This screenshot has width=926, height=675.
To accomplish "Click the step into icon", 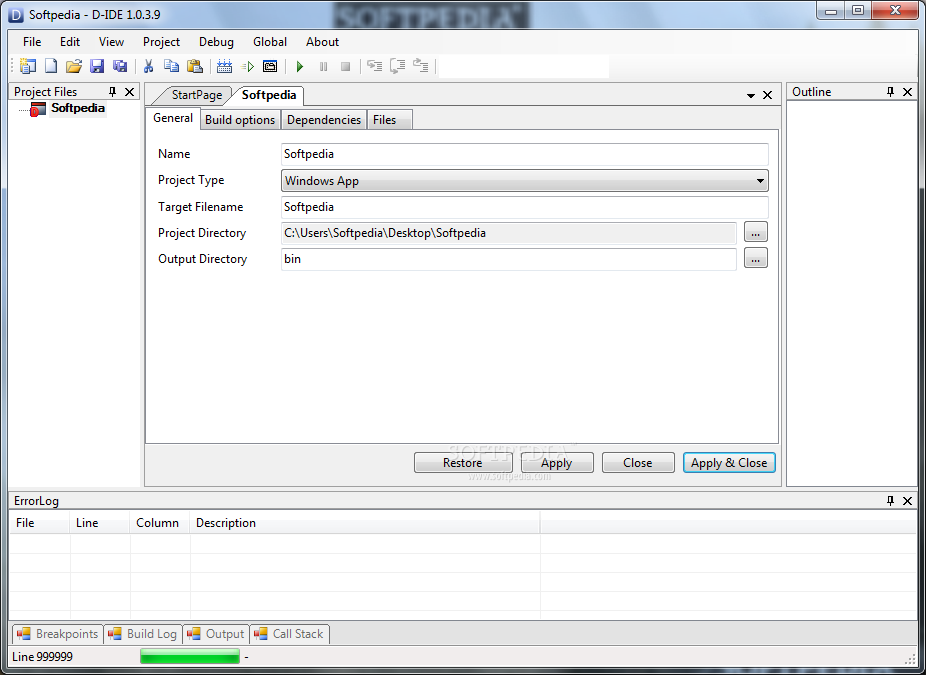I will point(374,66).
